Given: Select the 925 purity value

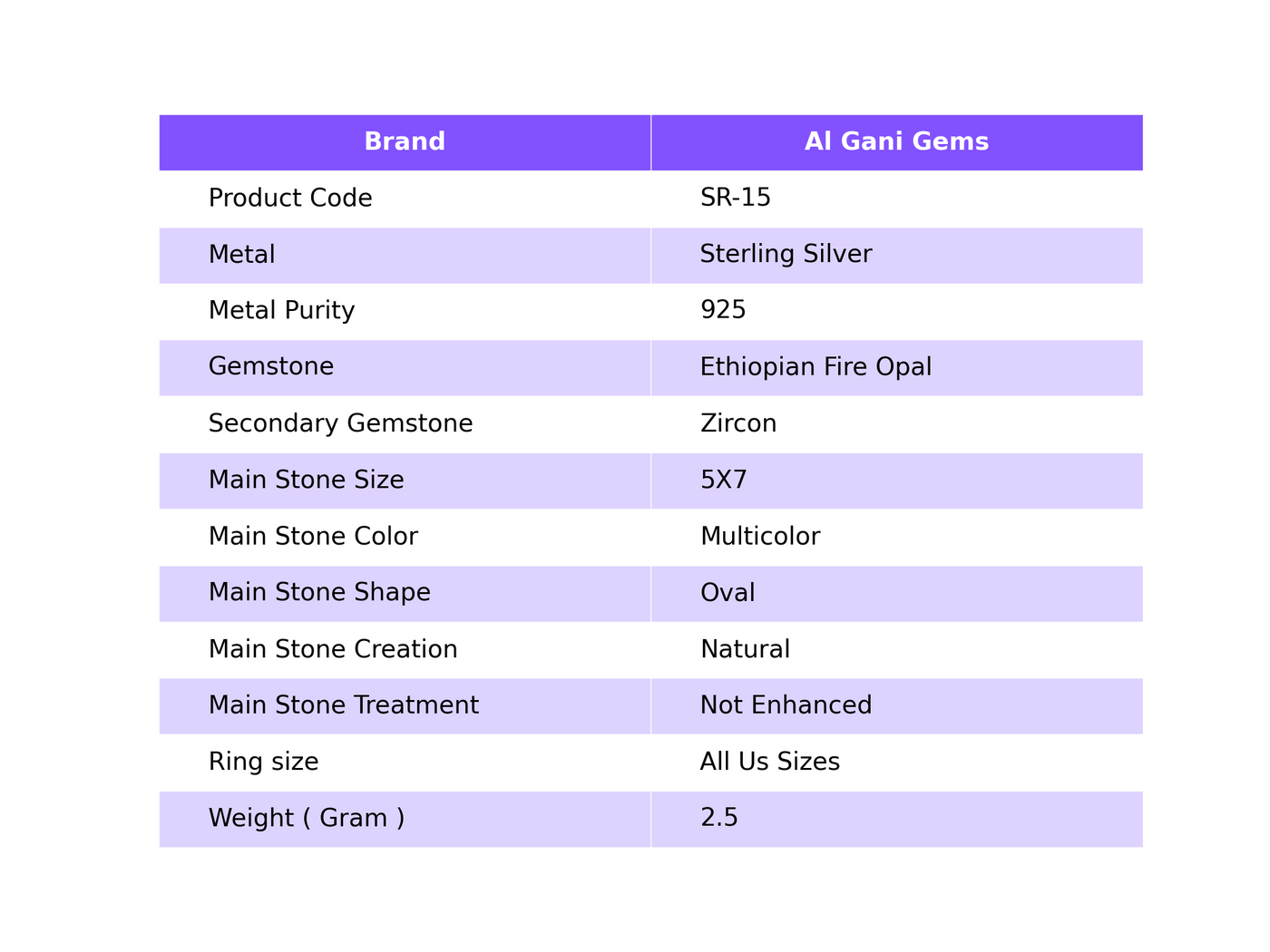Looking at the screenshot, I should [723, 311].
